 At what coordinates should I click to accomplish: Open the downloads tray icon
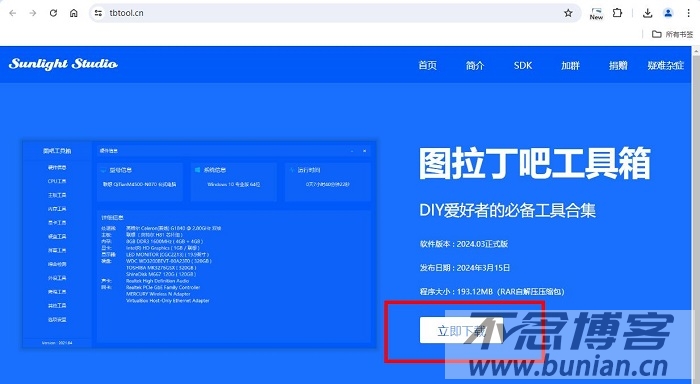(647, 13)
